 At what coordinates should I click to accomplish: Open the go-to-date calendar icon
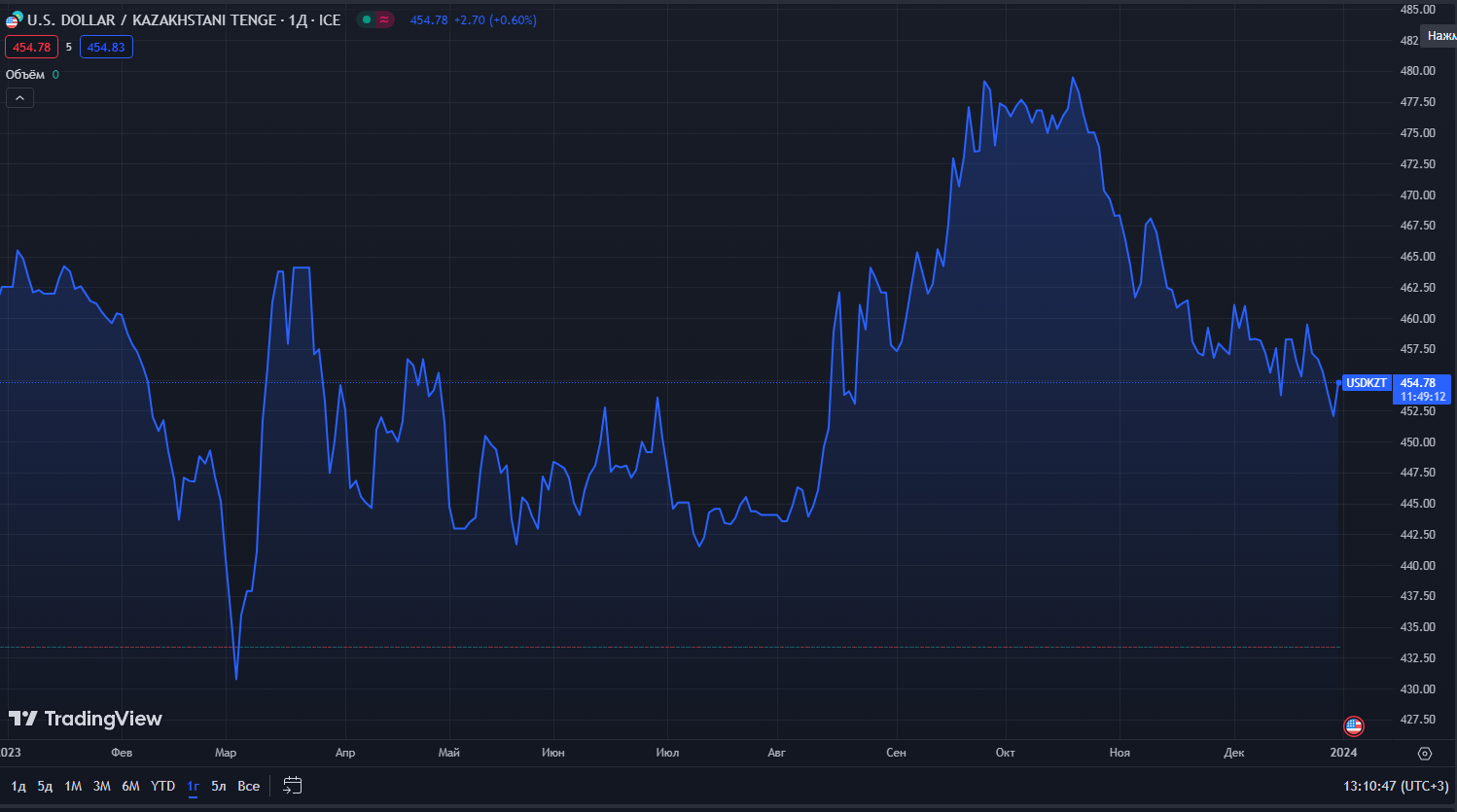tap(293, 786)
